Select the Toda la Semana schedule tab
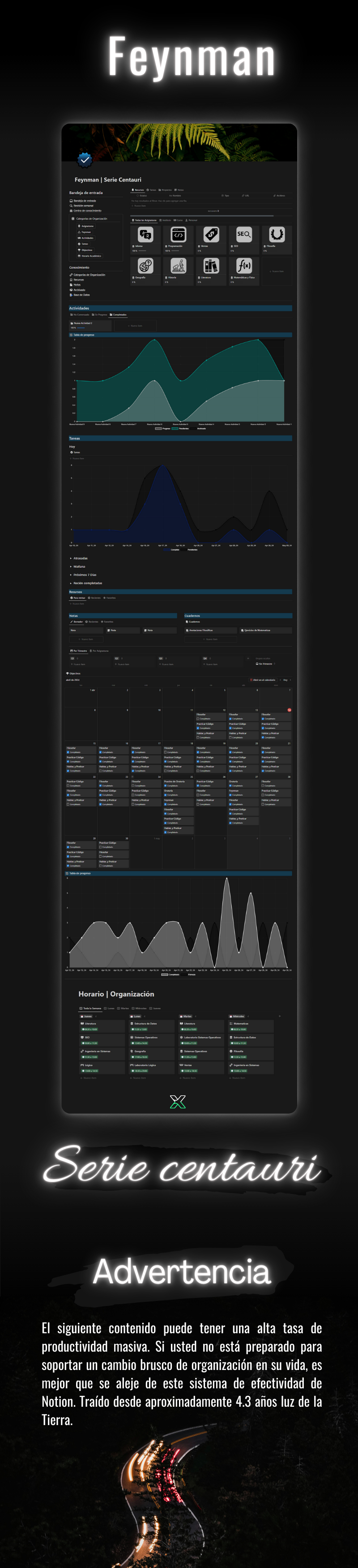The width and height of the screenshot is (358, 1568). (91, 1008)
